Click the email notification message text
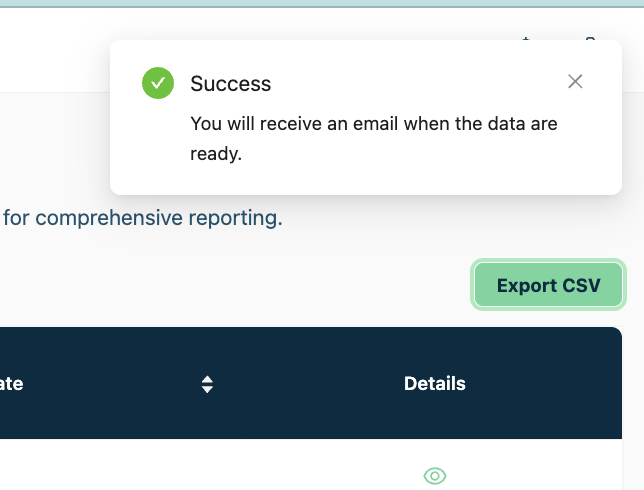Viewport: 644px width, 490px height. point(373,139)
